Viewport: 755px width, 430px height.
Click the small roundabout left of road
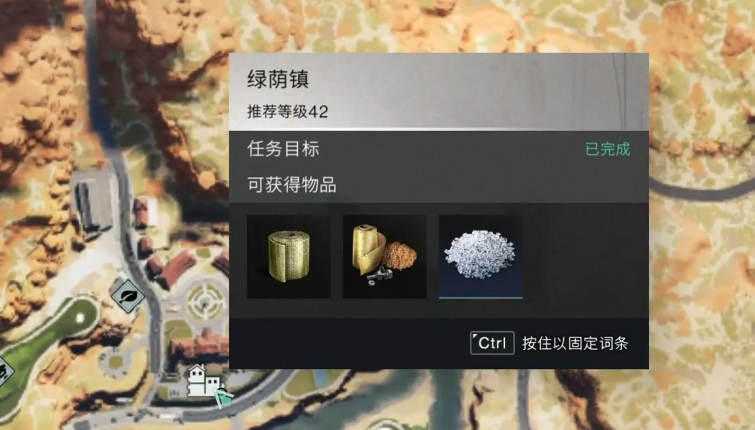115,361
